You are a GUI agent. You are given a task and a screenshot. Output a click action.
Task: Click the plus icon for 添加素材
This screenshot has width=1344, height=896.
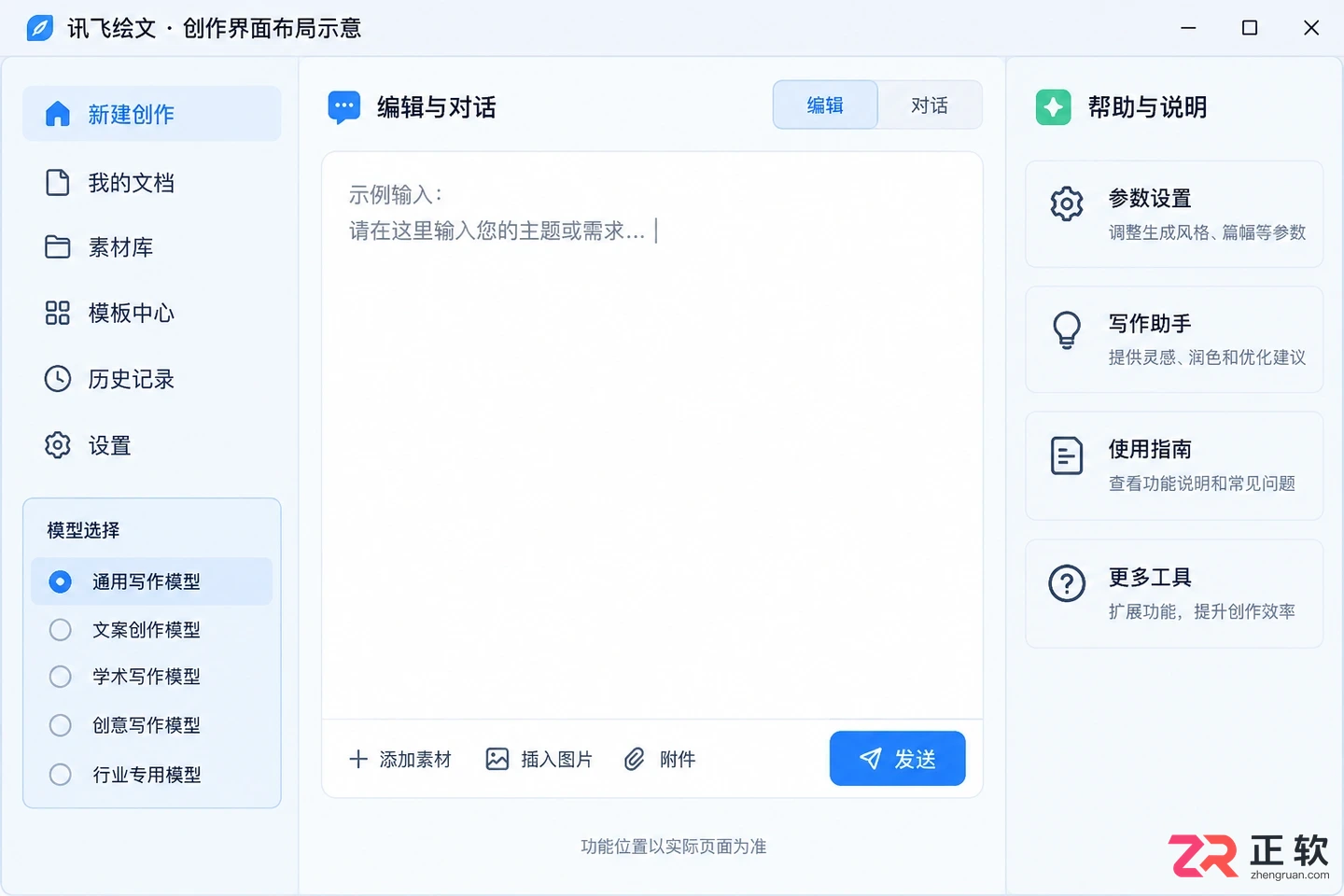358,759
